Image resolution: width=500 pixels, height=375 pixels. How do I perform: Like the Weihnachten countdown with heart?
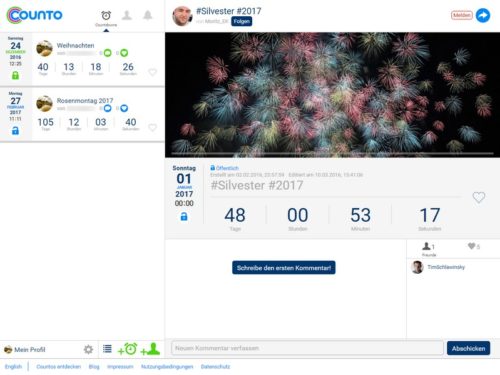[152, 72]
